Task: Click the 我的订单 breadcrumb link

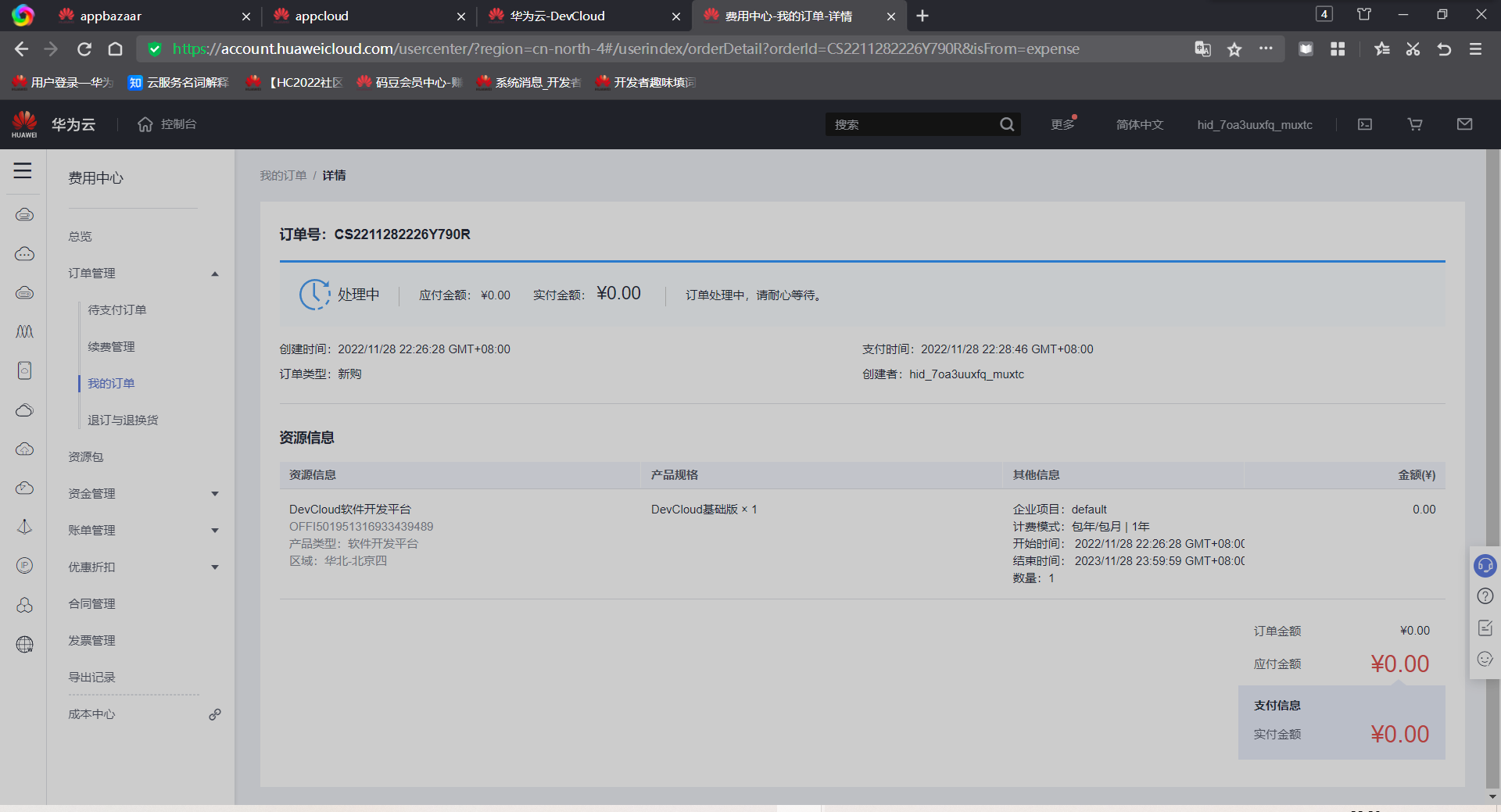Action: (283, 176)
